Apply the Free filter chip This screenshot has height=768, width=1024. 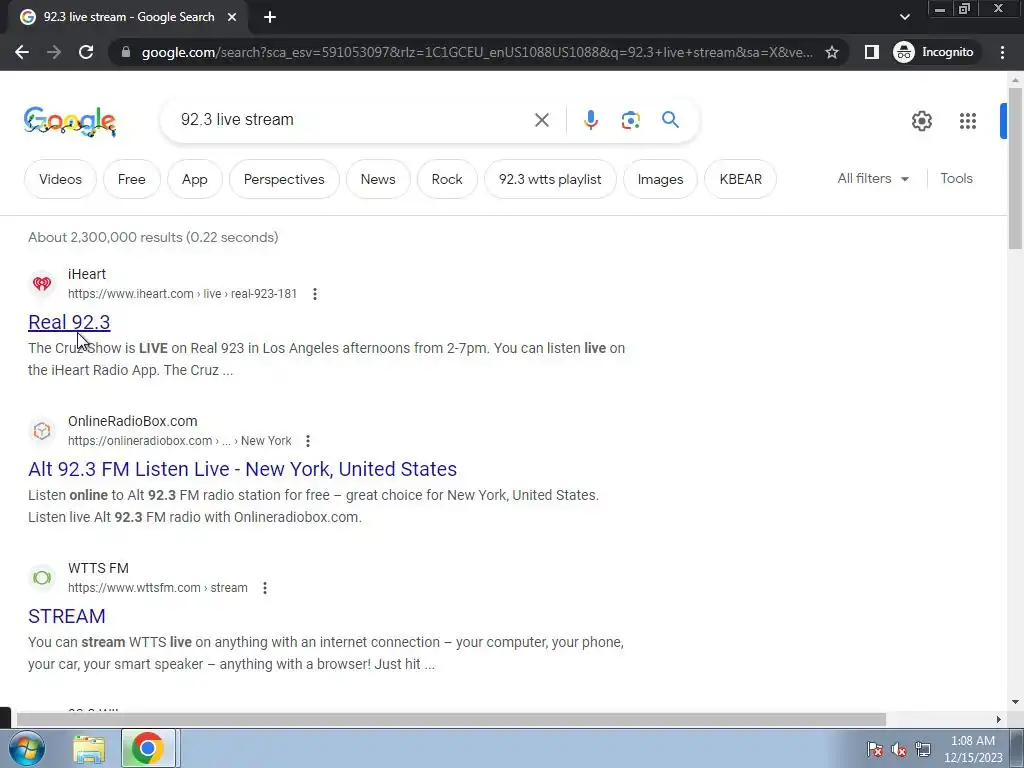[131, 179]
